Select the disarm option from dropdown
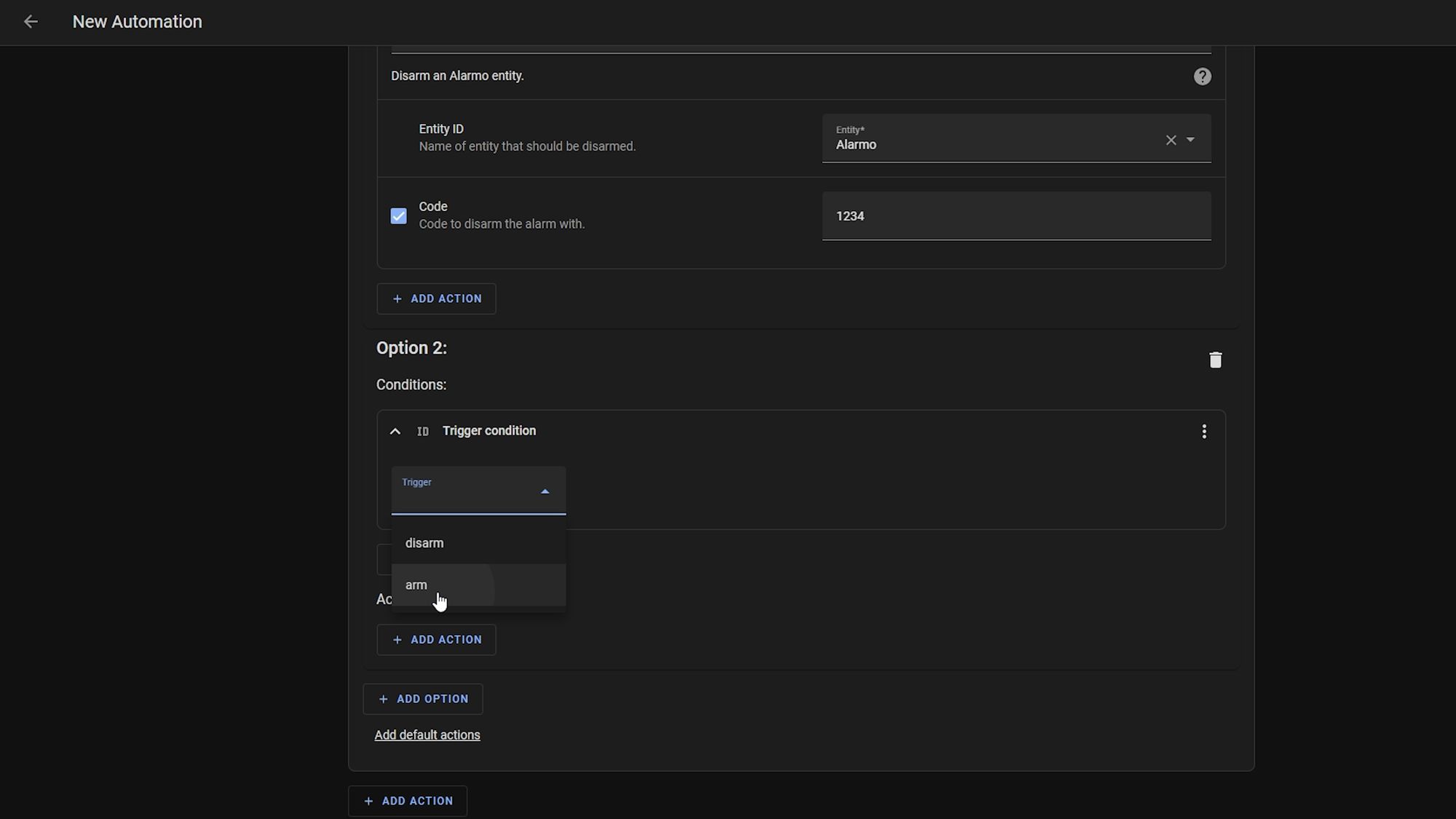 (424, 542)
